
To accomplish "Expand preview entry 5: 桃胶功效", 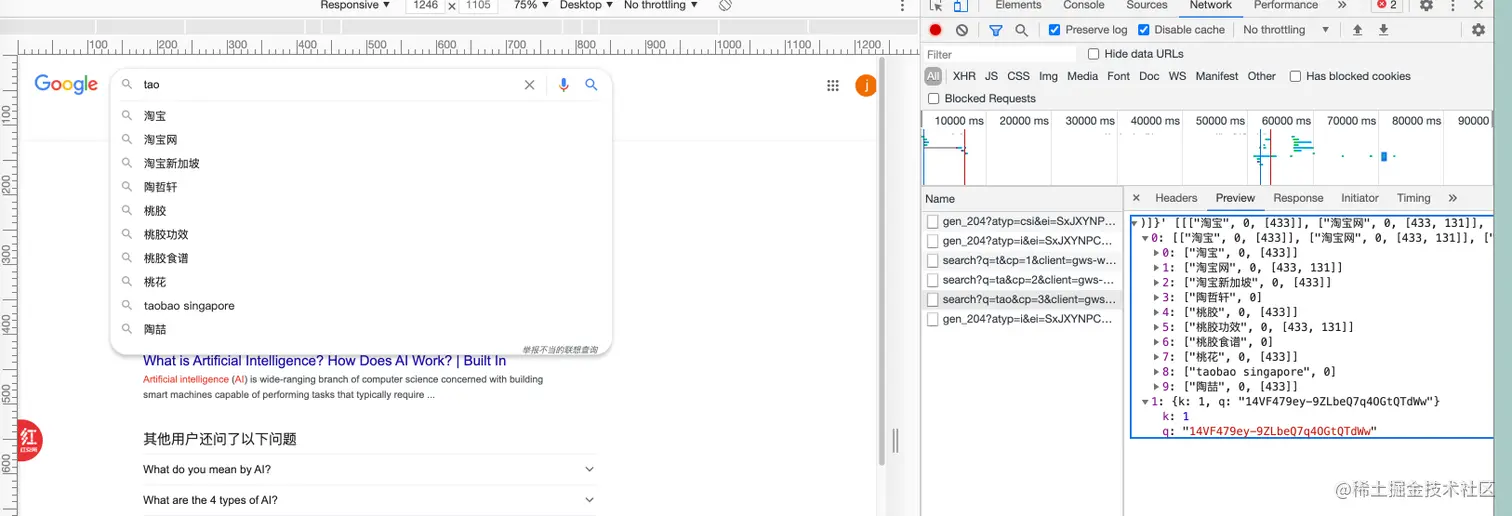I will click(x=1157, y=327).
